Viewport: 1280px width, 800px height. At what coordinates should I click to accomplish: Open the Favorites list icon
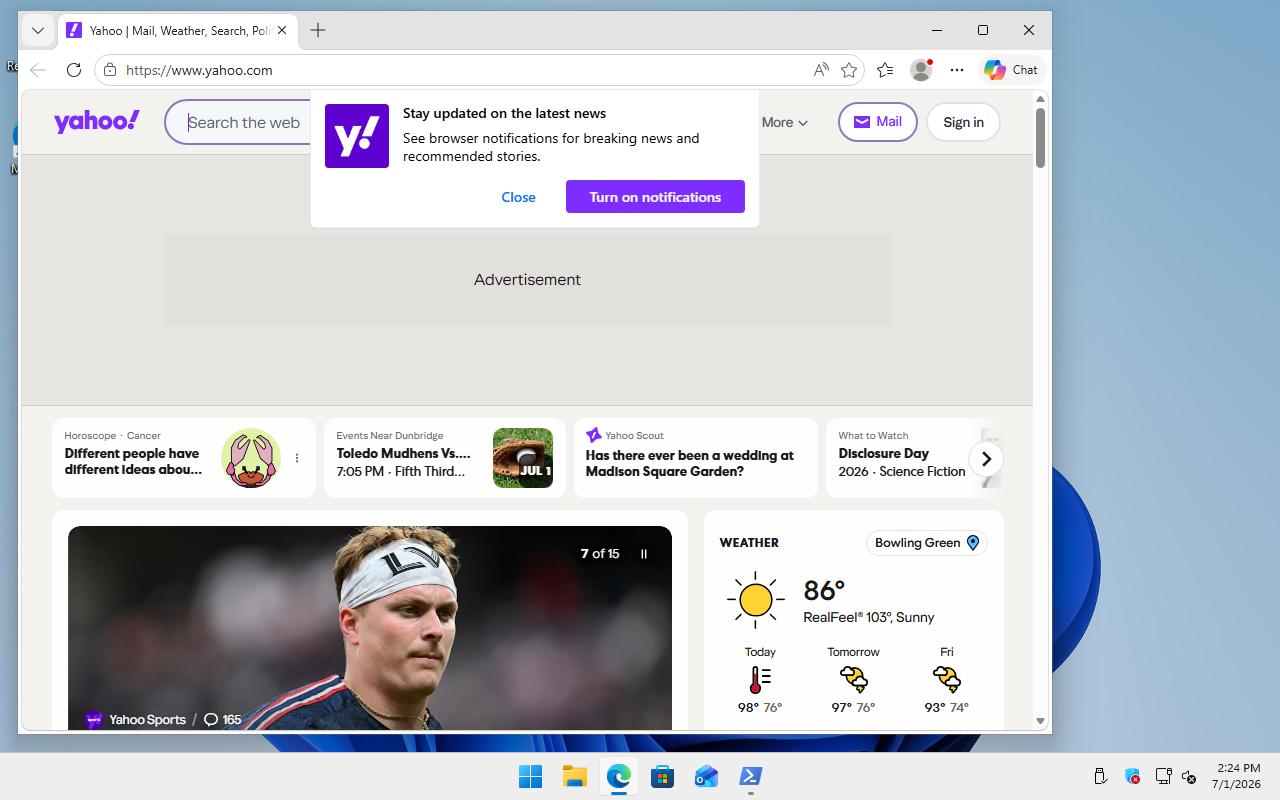click(885, 70)
